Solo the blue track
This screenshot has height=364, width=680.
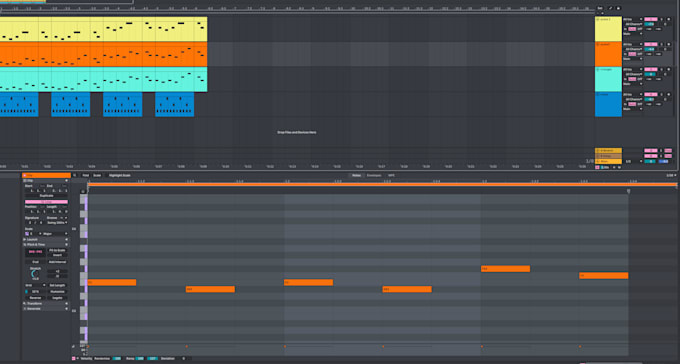pos(662,94)
